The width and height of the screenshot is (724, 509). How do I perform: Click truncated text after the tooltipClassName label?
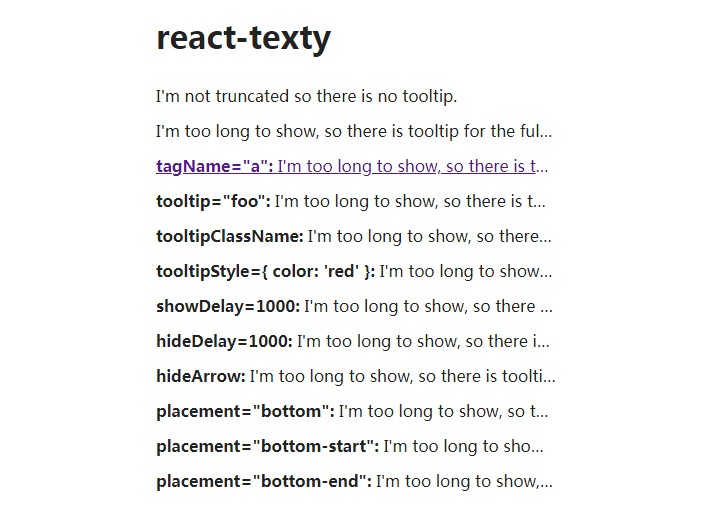(430, 237)
